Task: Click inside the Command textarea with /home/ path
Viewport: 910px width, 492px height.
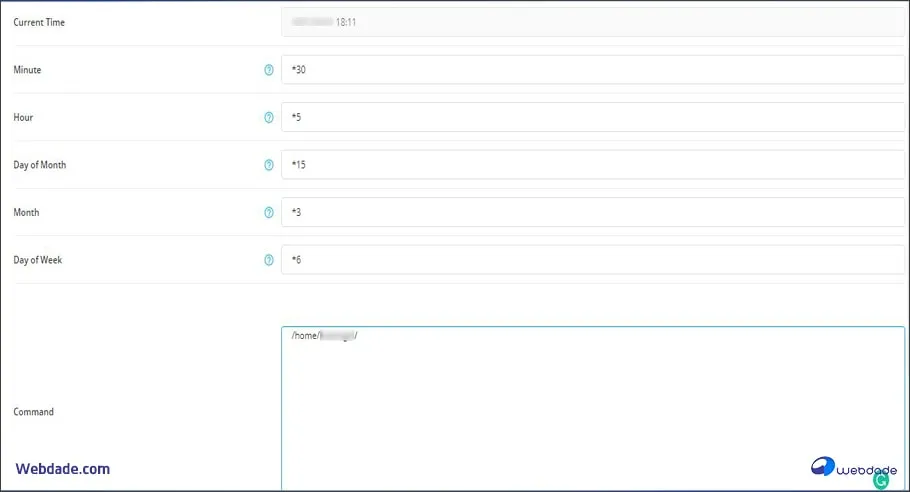Action: point(592,400)
